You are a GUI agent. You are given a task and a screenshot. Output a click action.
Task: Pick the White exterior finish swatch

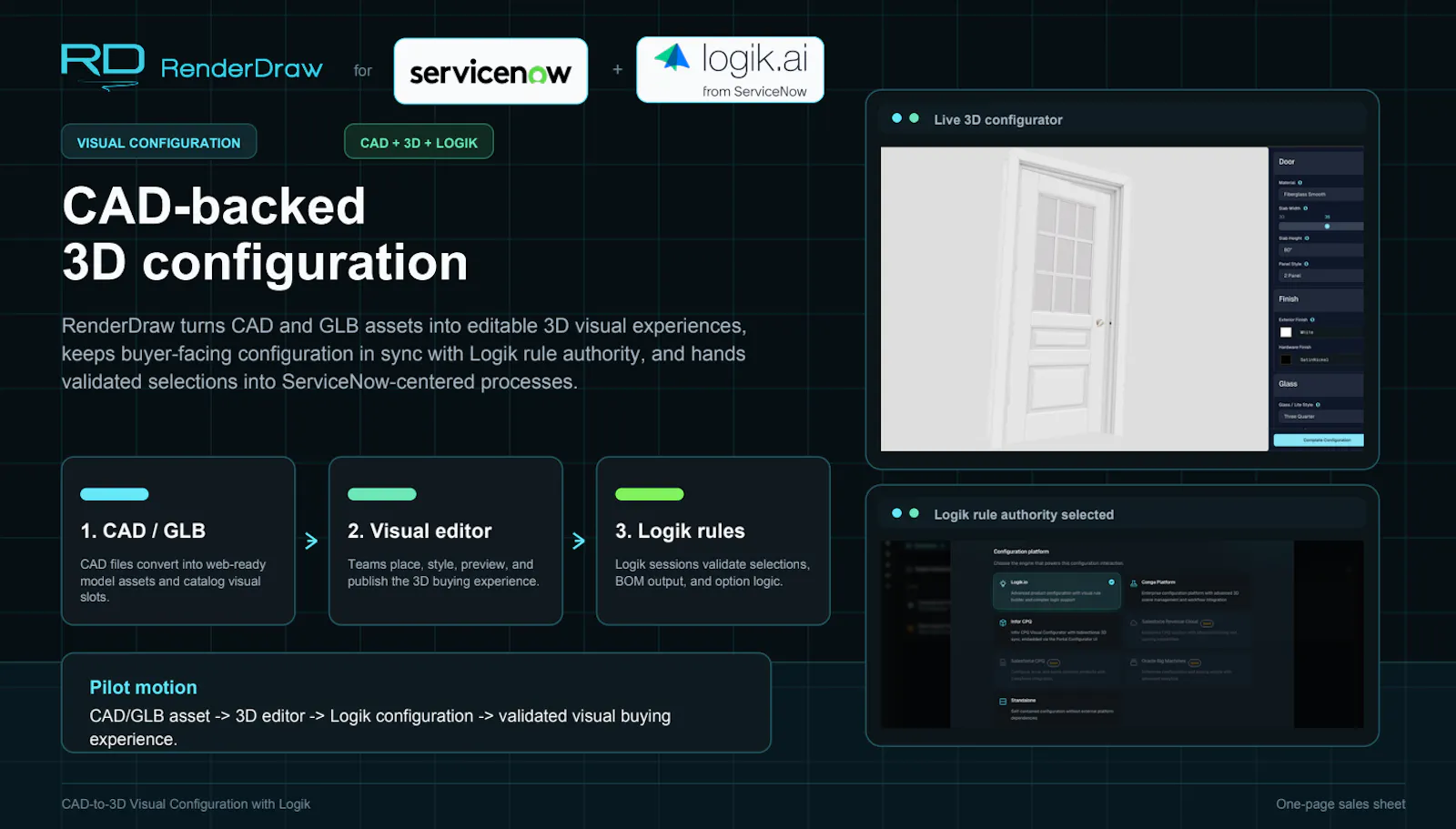[x=1286, y=332]
